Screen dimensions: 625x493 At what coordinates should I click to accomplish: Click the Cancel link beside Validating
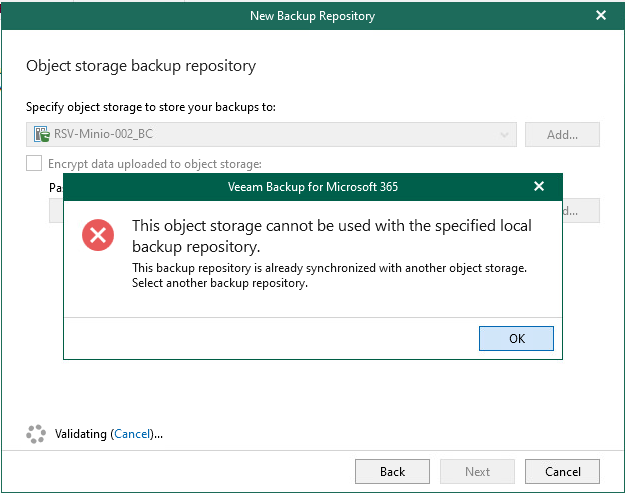tap(132, 434)
